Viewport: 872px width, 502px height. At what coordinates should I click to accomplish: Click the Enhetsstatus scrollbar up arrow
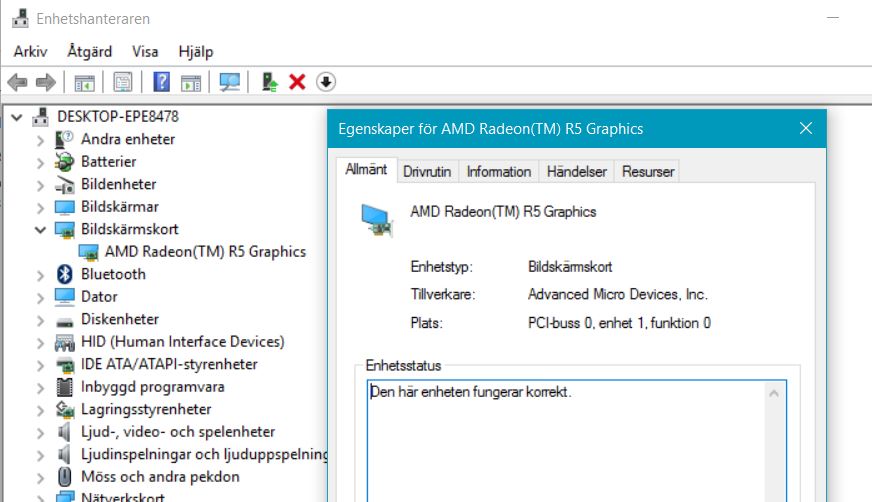point(774,394)
